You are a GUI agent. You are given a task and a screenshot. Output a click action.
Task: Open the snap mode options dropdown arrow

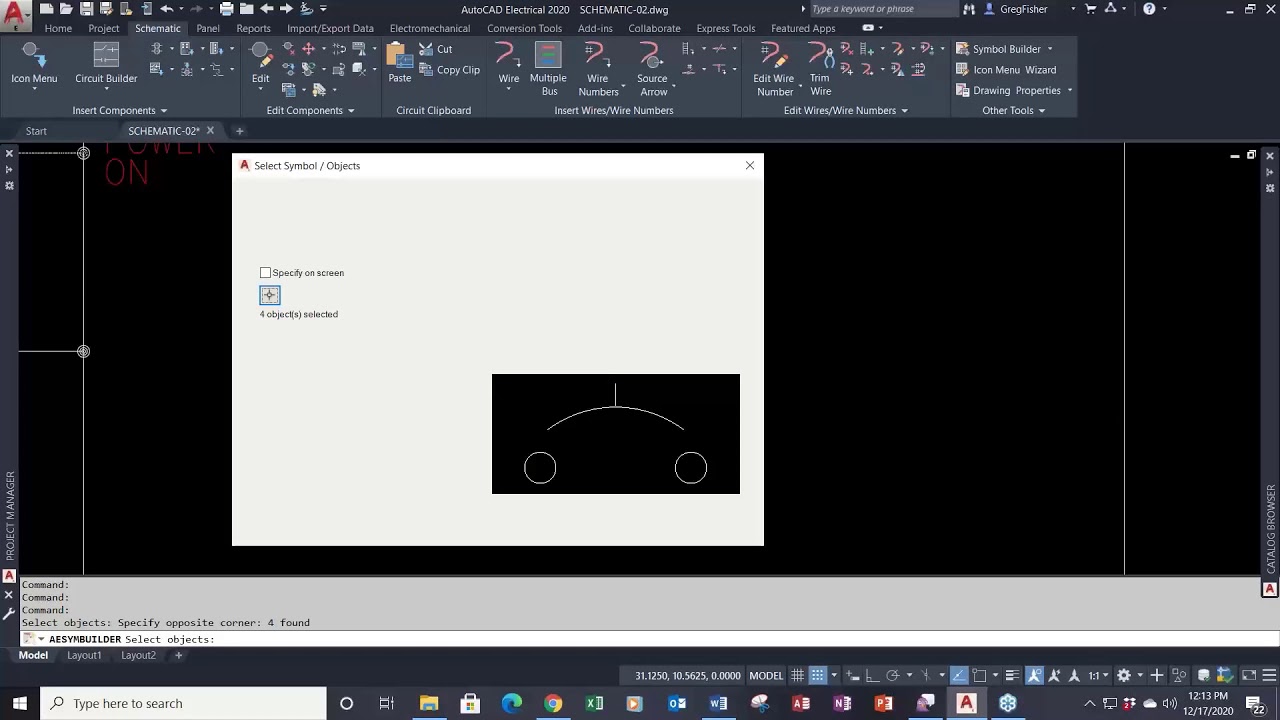pyautogui.click(x=833, y=676)
